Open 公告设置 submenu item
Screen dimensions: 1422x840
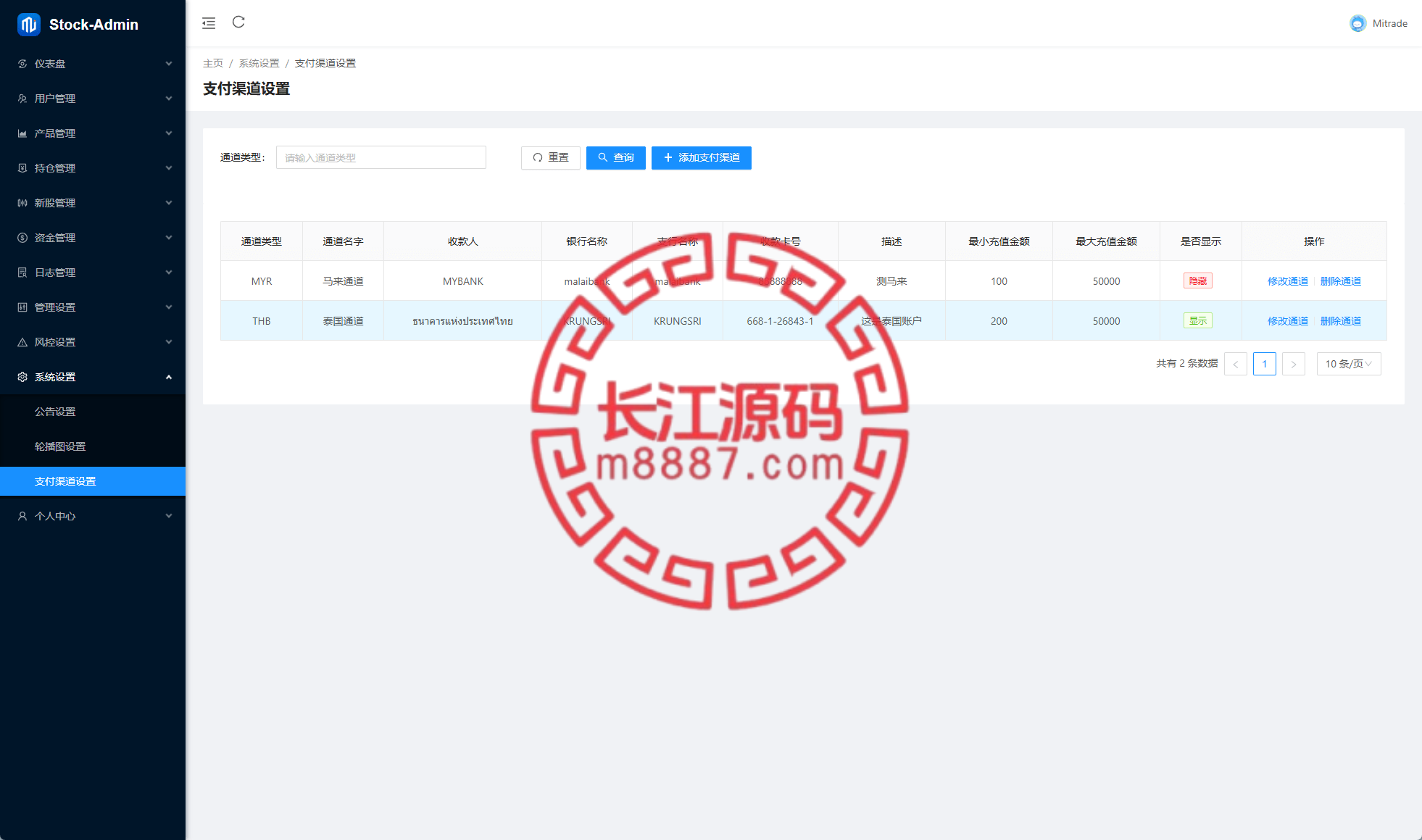pyautogui.click(x=93, y=412)
